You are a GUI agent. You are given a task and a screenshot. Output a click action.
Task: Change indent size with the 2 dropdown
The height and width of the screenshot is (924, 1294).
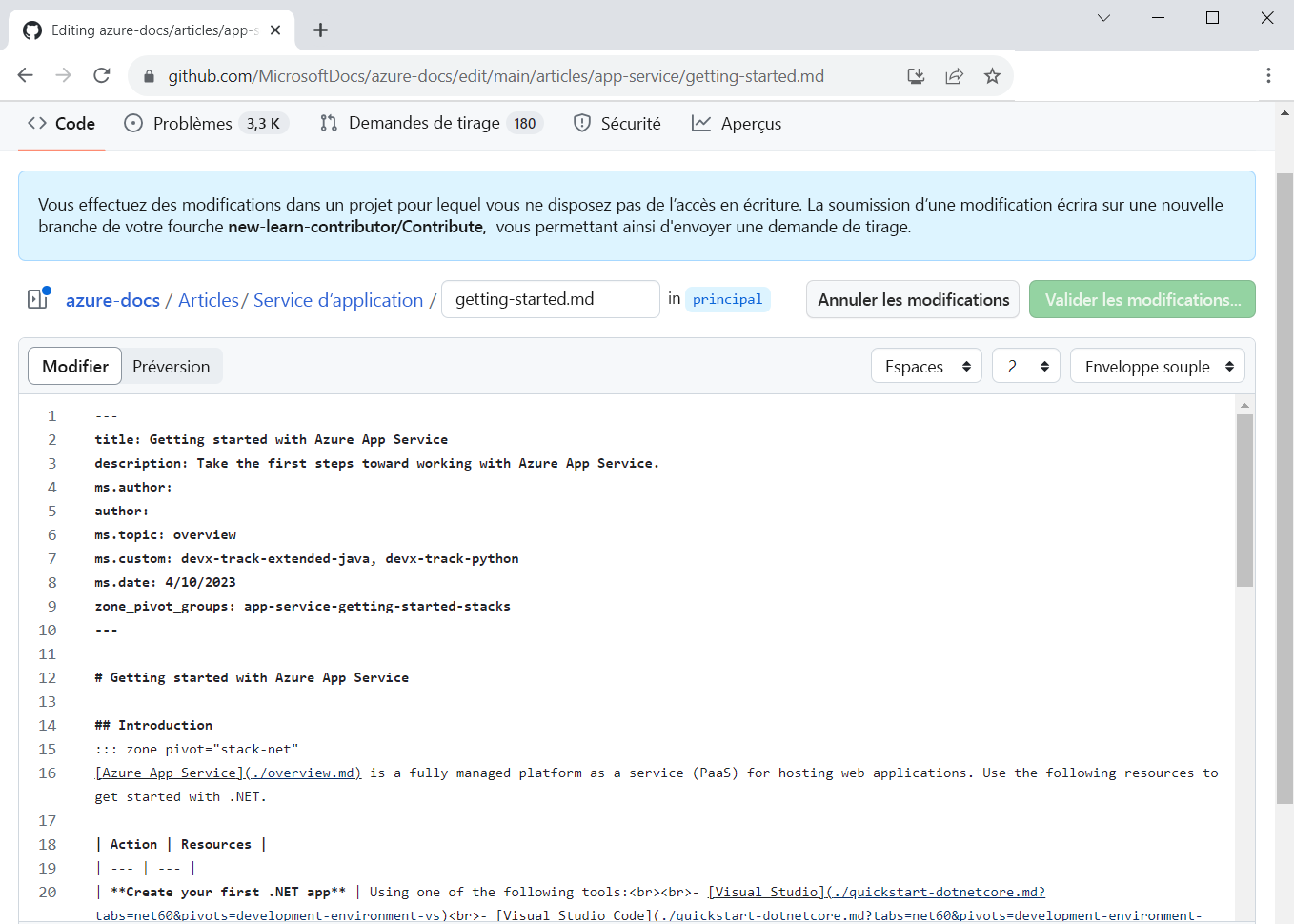(1025, 365)
